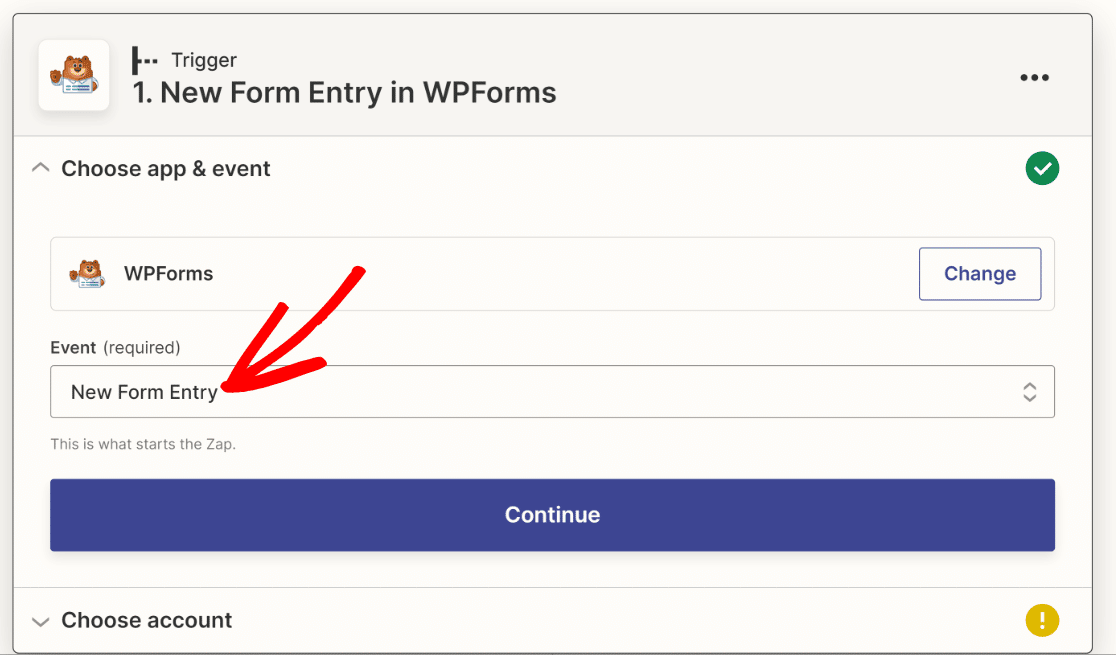Click the Continue button
Screen dimensions: 1116x655
pos(552,515)
